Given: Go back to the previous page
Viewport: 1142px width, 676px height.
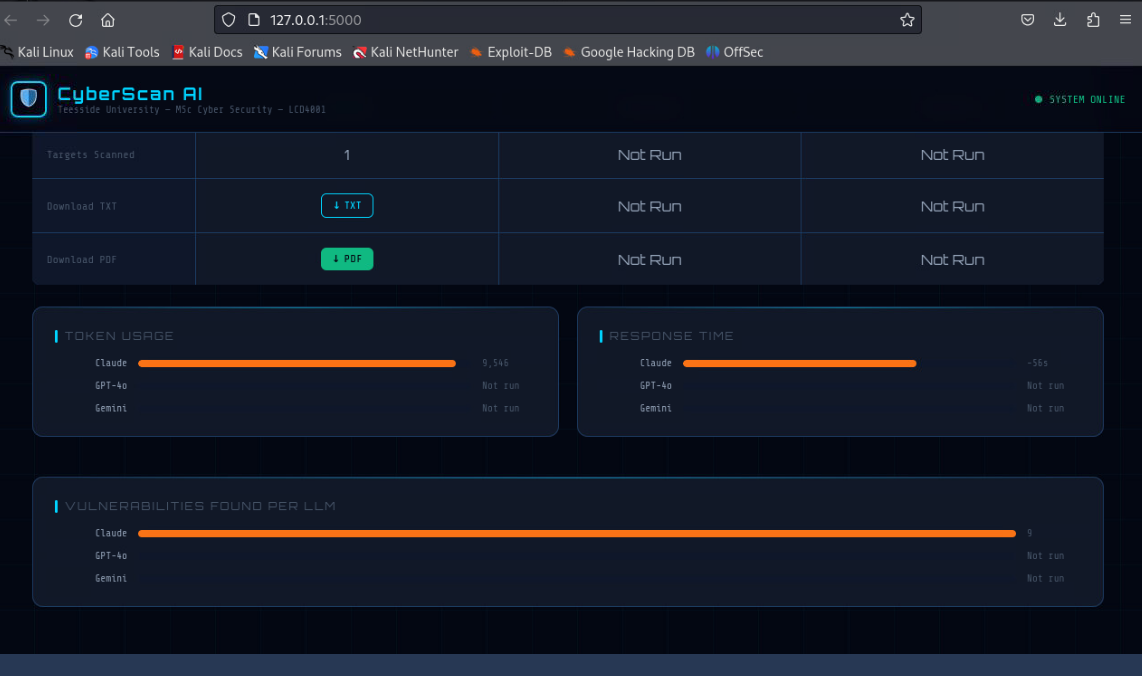Looking at the screenshot, I should point(11,20).
